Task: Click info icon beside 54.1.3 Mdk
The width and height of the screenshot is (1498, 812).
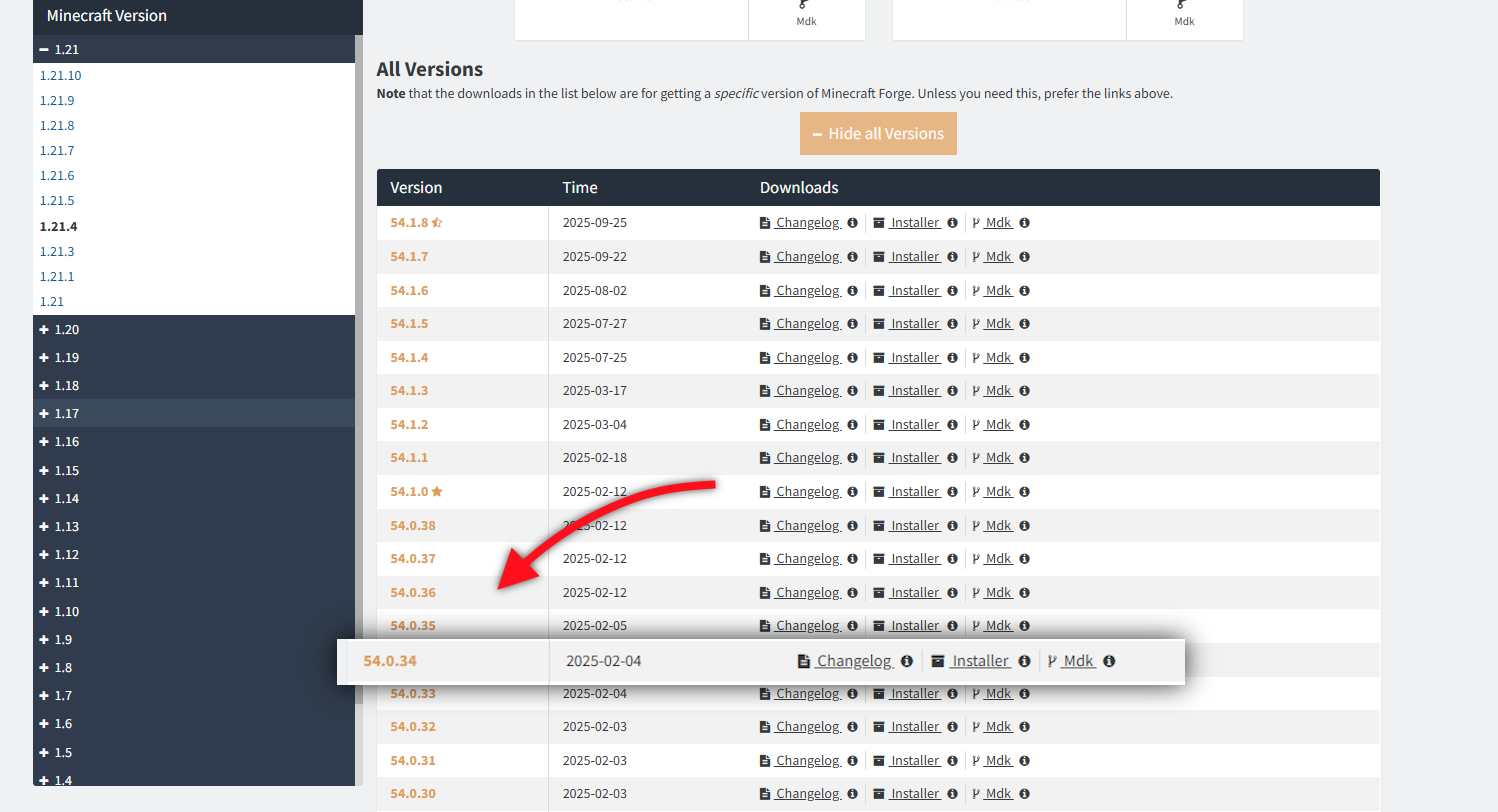Action: [x=1024, y=391]
